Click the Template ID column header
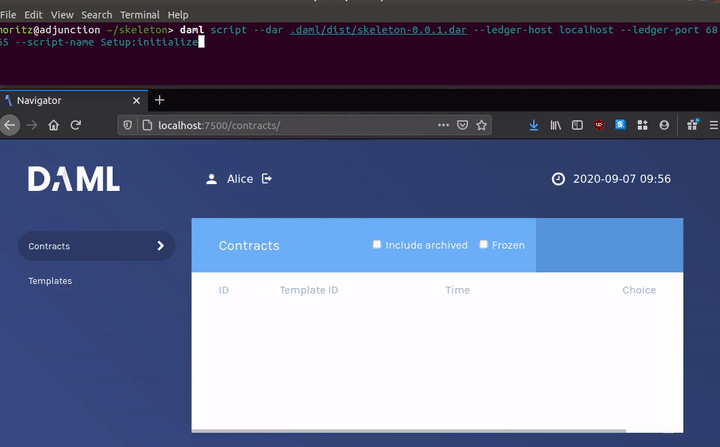 [x=309, y=290]
